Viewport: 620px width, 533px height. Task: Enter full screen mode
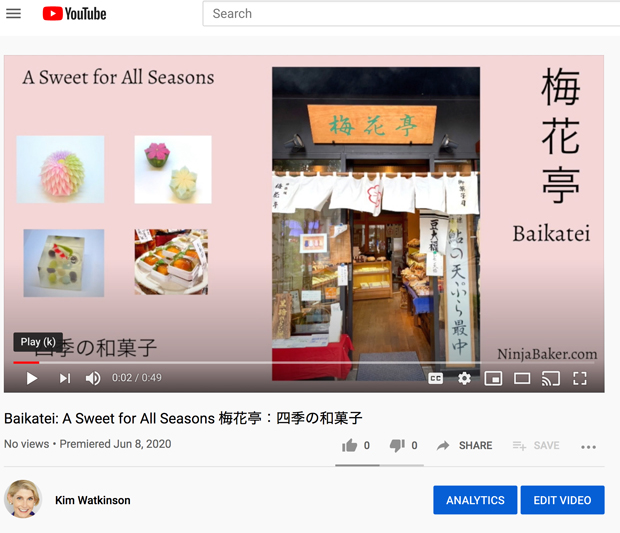pyautogui.click(x=579, y=378)
